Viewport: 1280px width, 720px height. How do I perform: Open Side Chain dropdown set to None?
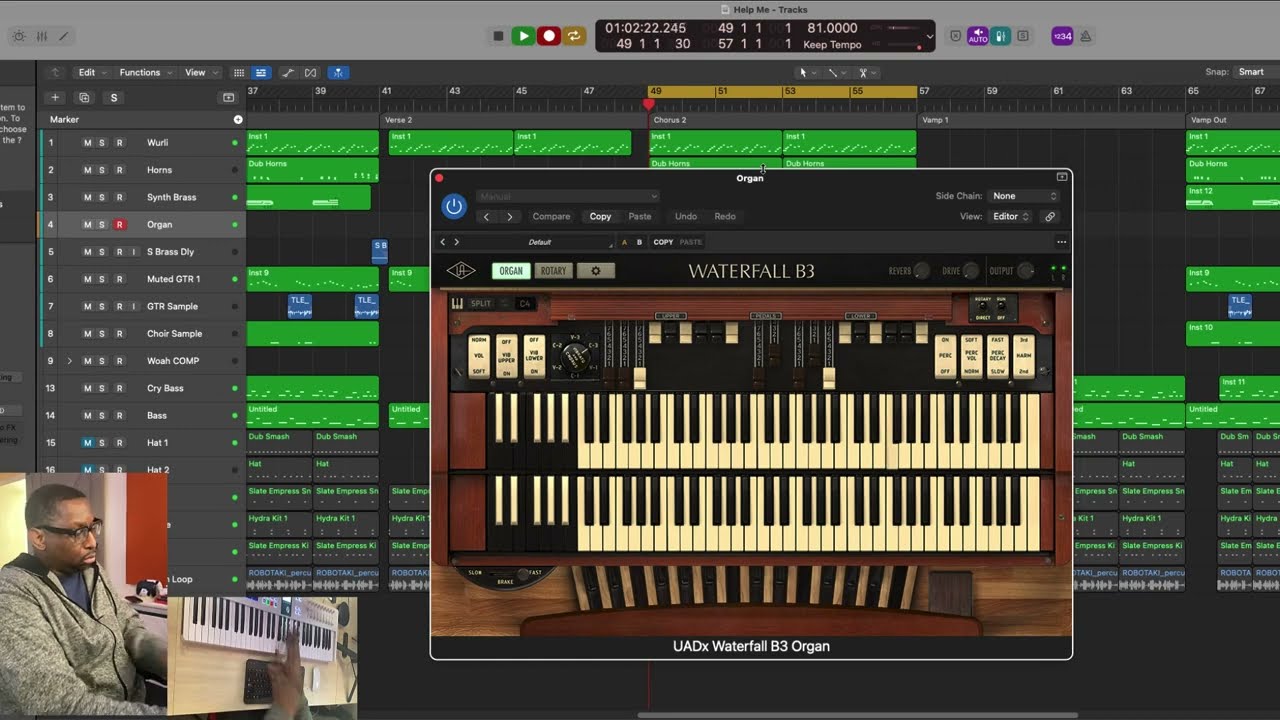pos(1024,196)
